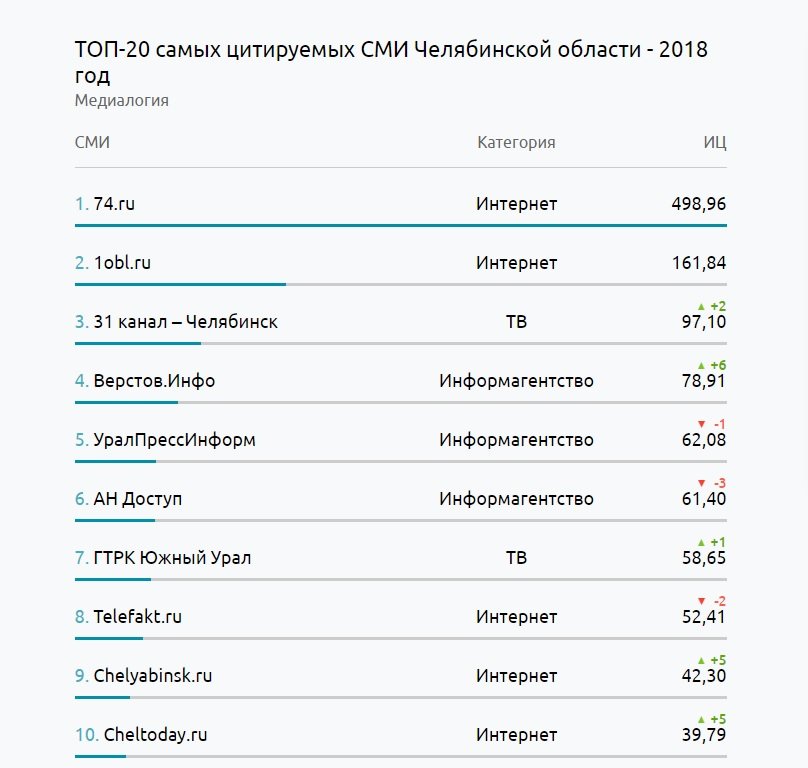The image size is (808, 768).
Task: Open the 1obl.ru entry
Action: click(x=122, y=263)
